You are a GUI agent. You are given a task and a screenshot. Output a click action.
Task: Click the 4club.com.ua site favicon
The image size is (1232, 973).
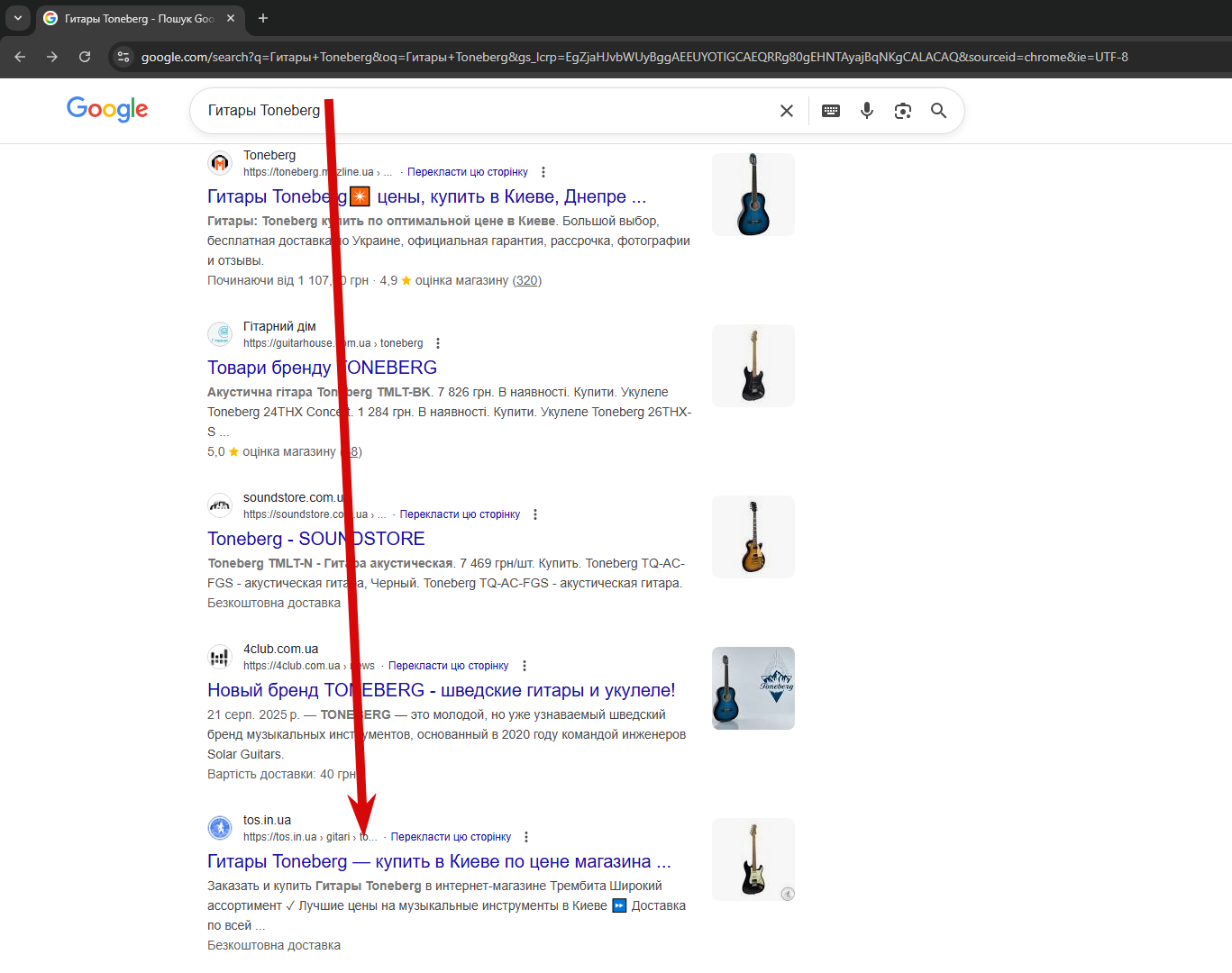[220, 657]
